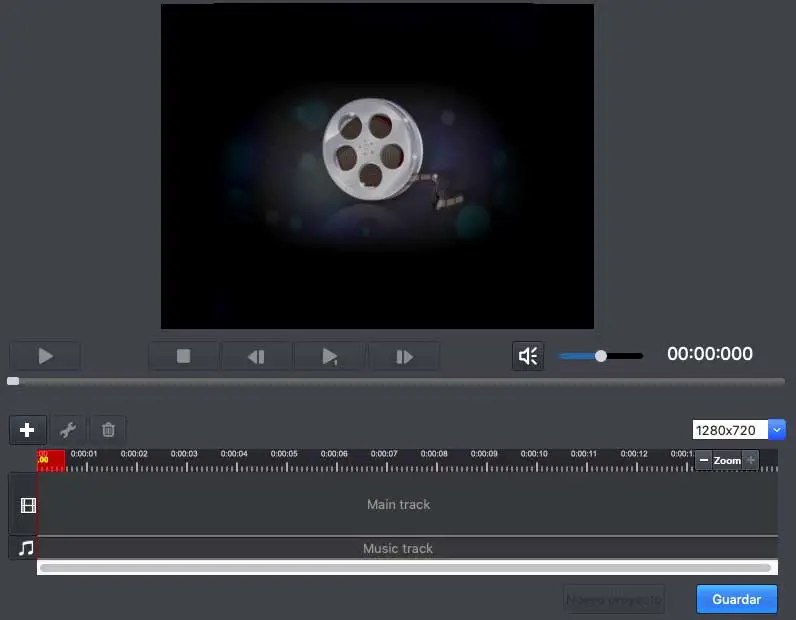
Task: Open the 1280x720 resolution dropdown arrow
Action: (777, 430)
